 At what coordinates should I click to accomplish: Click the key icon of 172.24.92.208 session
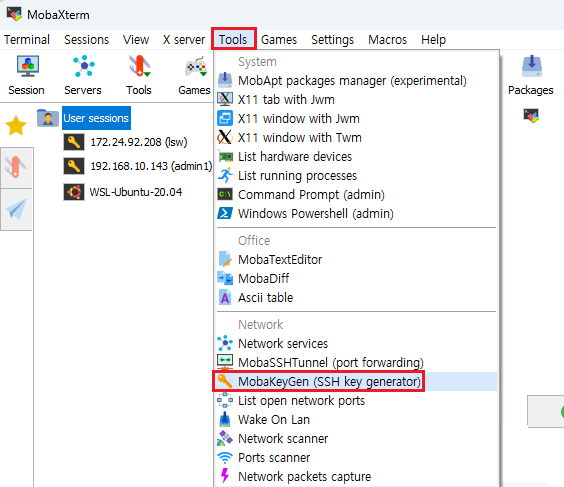click(x=74, y=142)
